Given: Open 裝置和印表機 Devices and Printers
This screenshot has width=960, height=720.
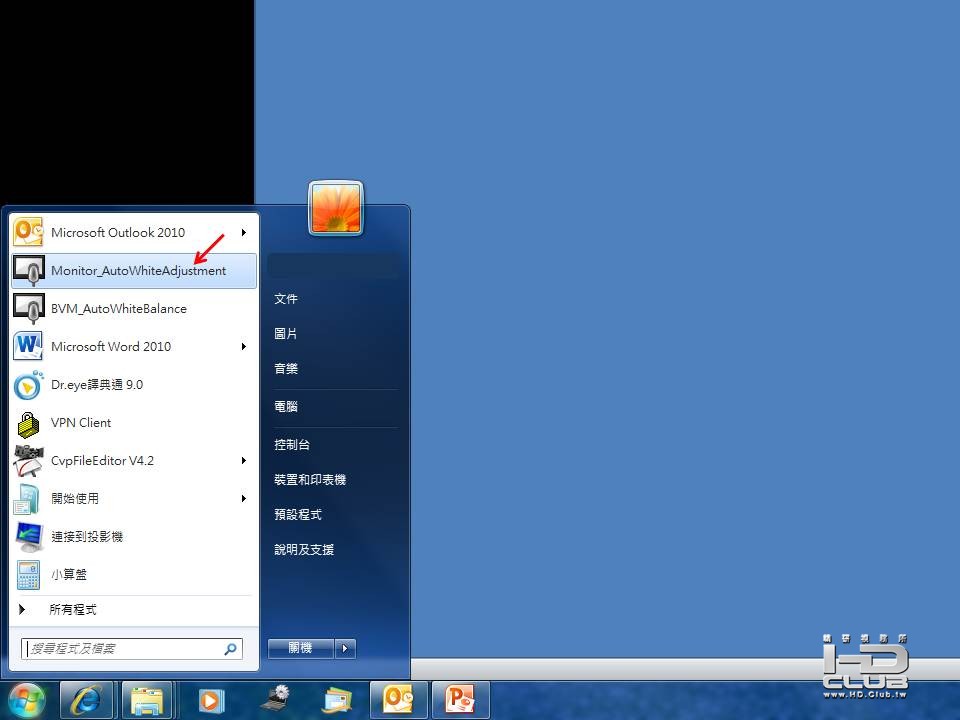Looking at the screenshot, I should click(310, 479).
